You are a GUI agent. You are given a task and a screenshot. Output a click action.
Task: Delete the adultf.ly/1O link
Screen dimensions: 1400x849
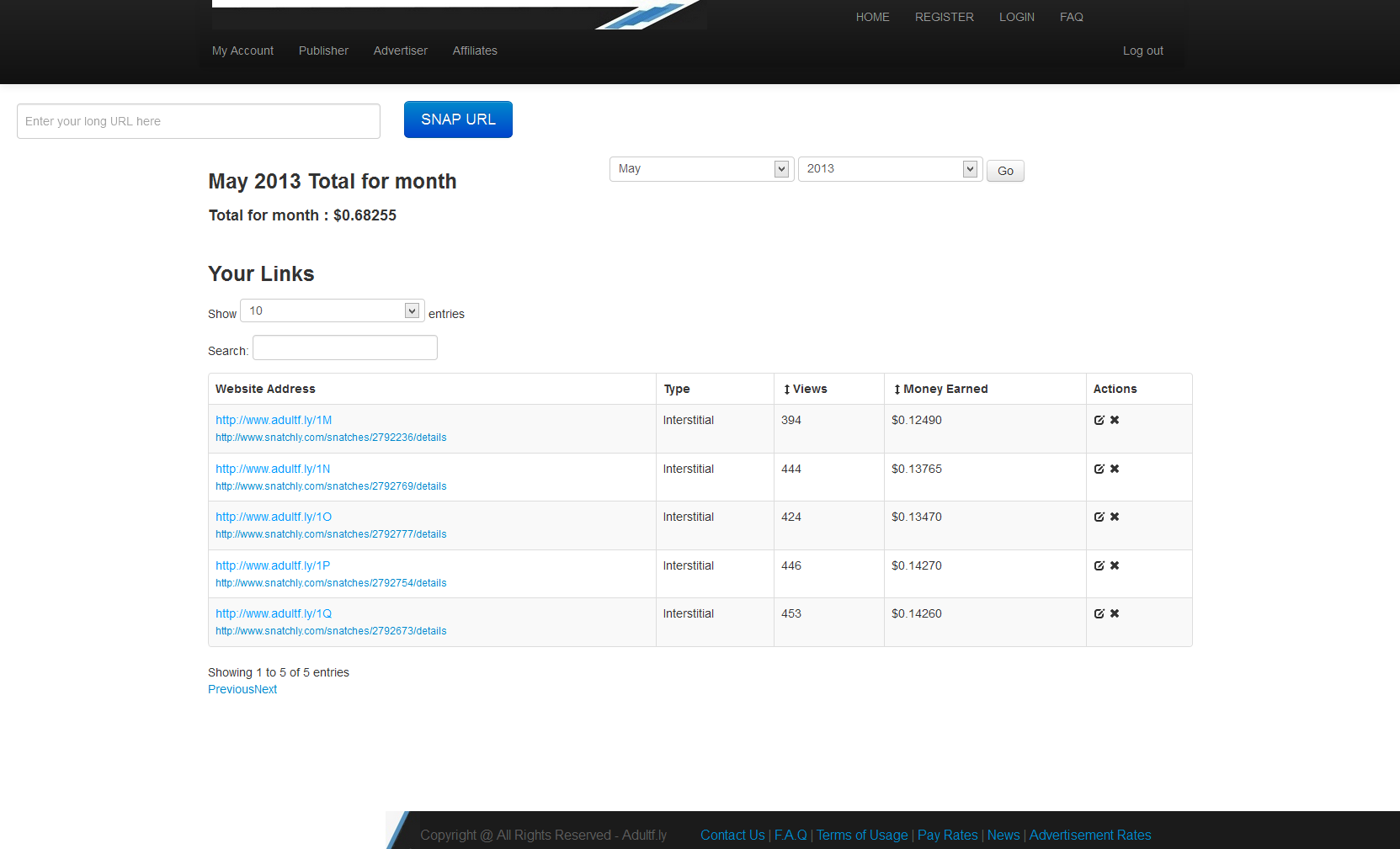(x=1115, y=517)
